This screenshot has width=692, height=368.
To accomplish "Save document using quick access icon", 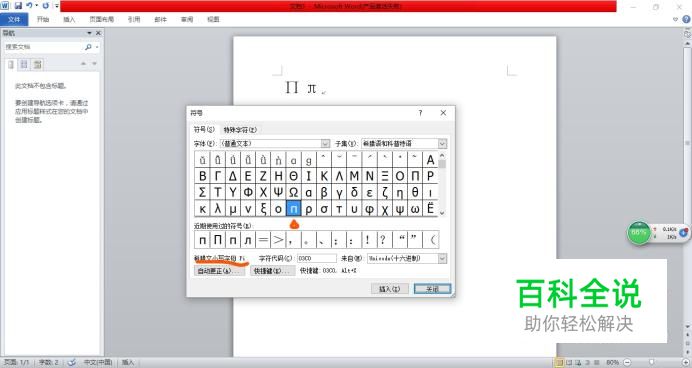I will coord(18,6).
